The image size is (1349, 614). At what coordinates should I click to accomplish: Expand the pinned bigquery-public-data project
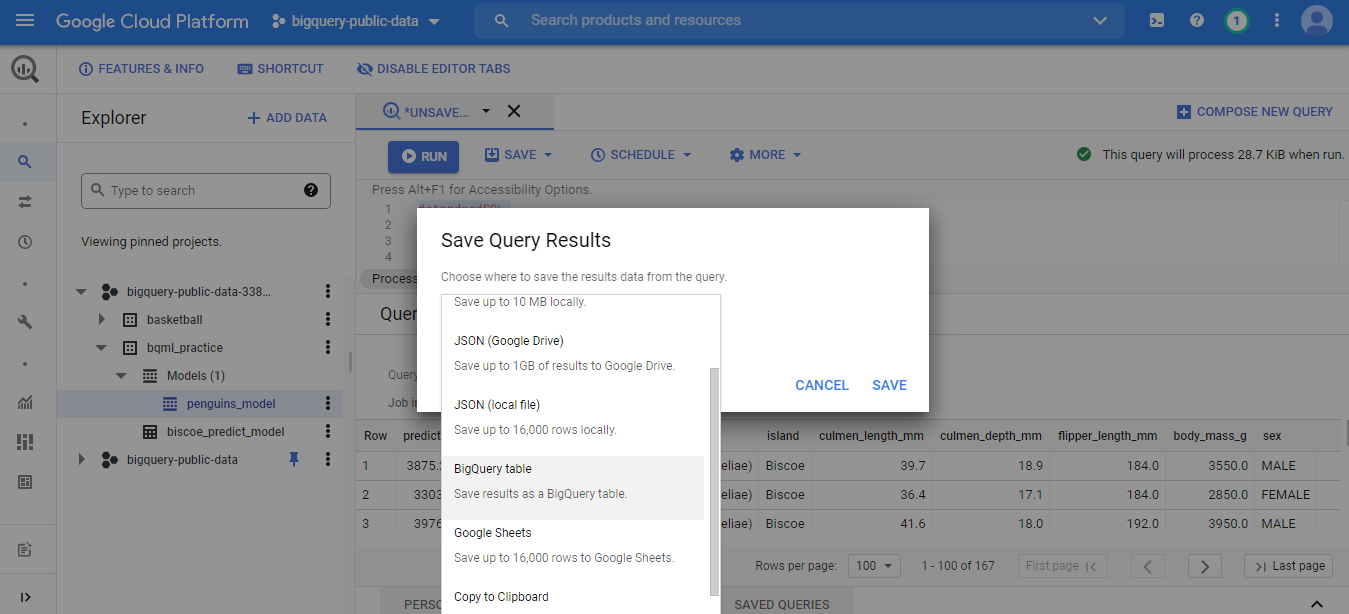pos(81,460)
